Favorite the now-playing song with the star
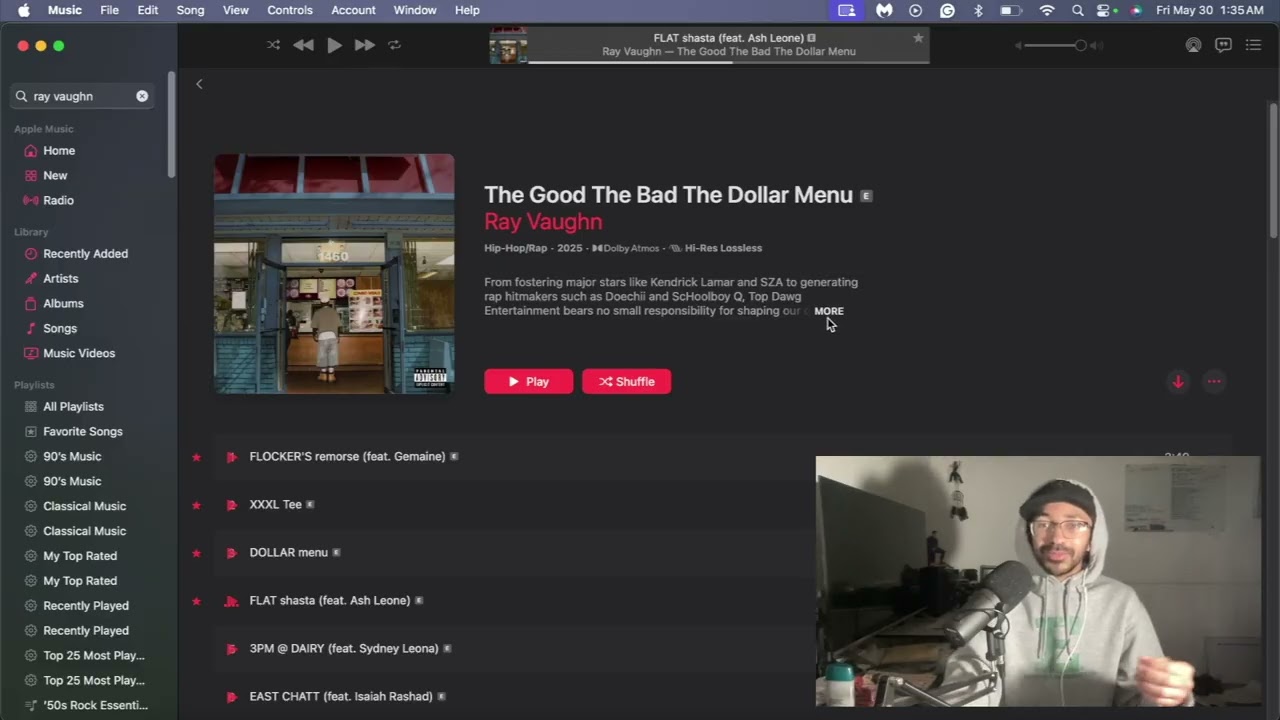1280x720 pixels. [x=918, y=38]
